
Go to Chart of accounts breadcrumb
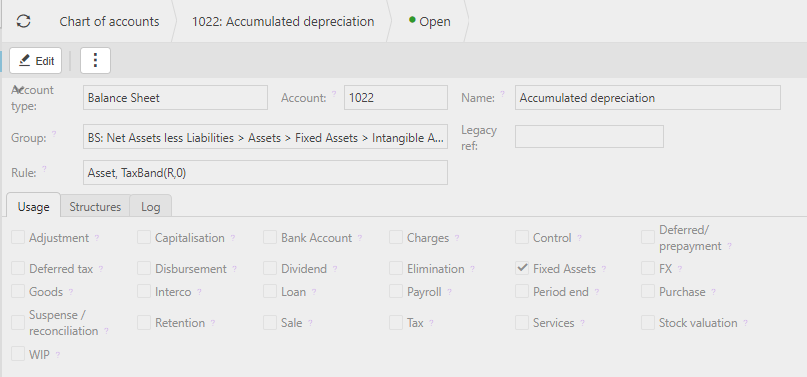tap(109, 22)
